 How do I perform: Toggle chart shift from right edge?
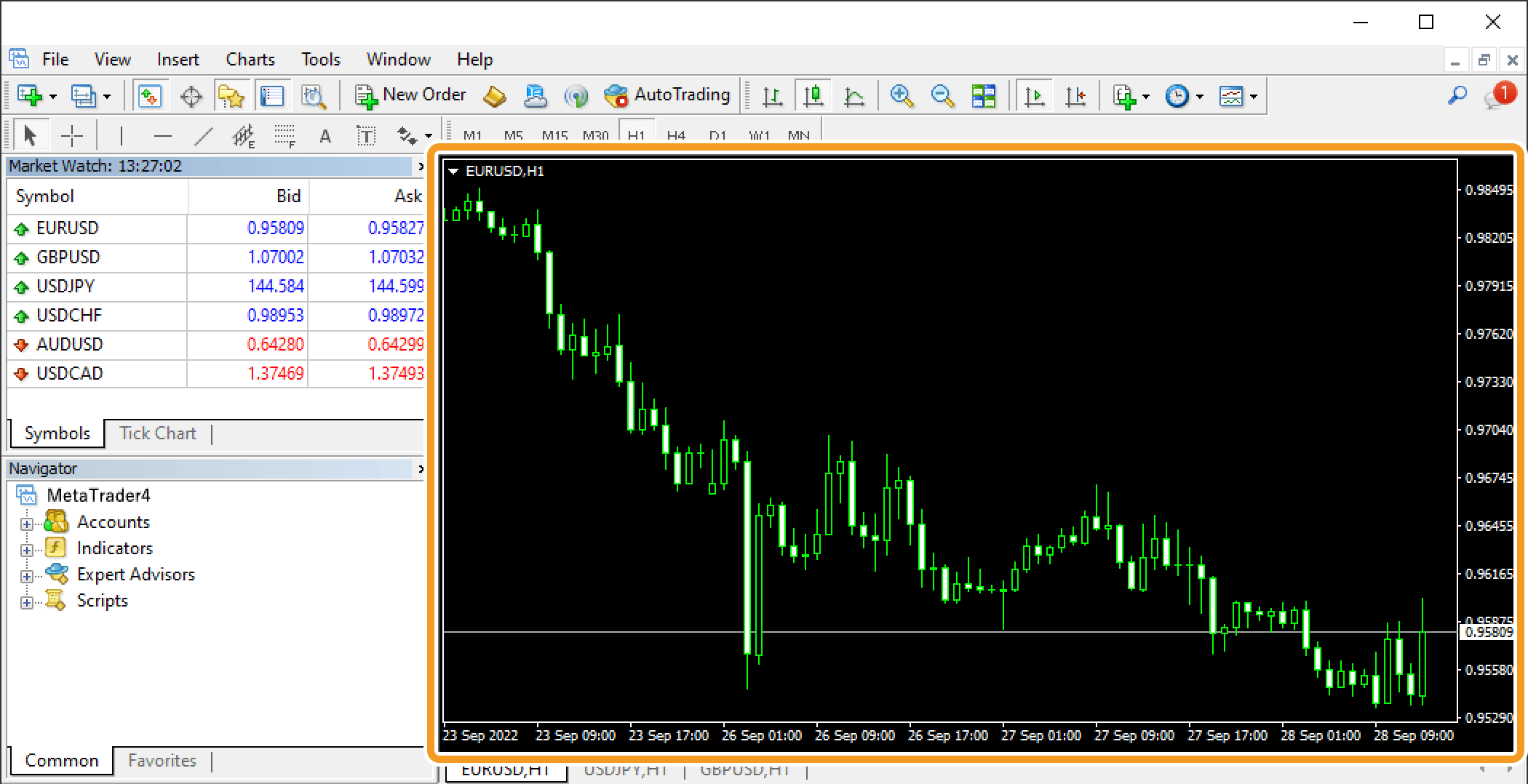(x=1076, y=95)
